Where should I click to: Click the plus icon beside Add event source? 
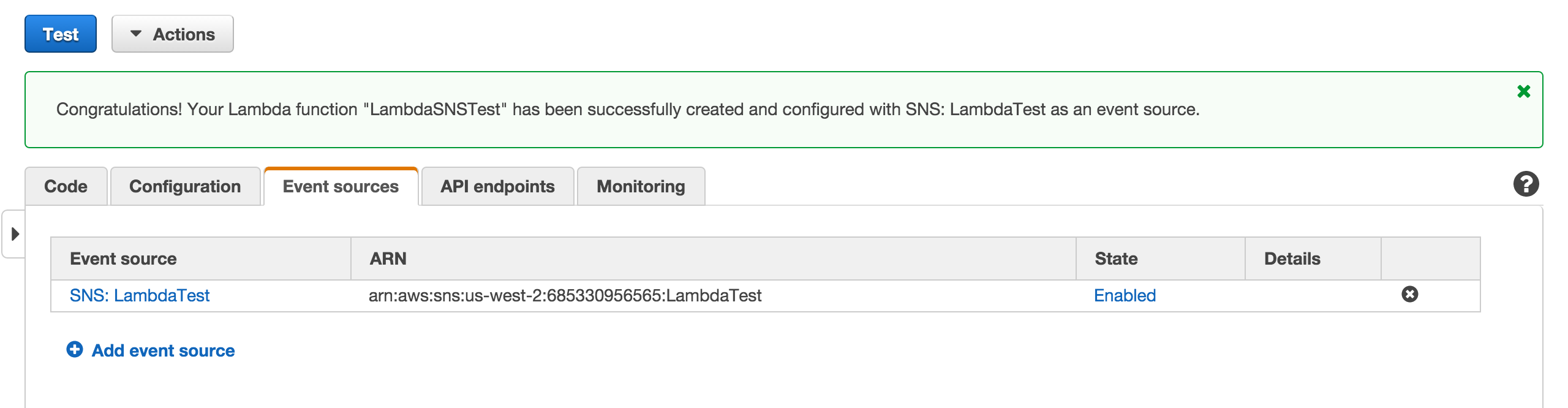[x=75, y=350]
